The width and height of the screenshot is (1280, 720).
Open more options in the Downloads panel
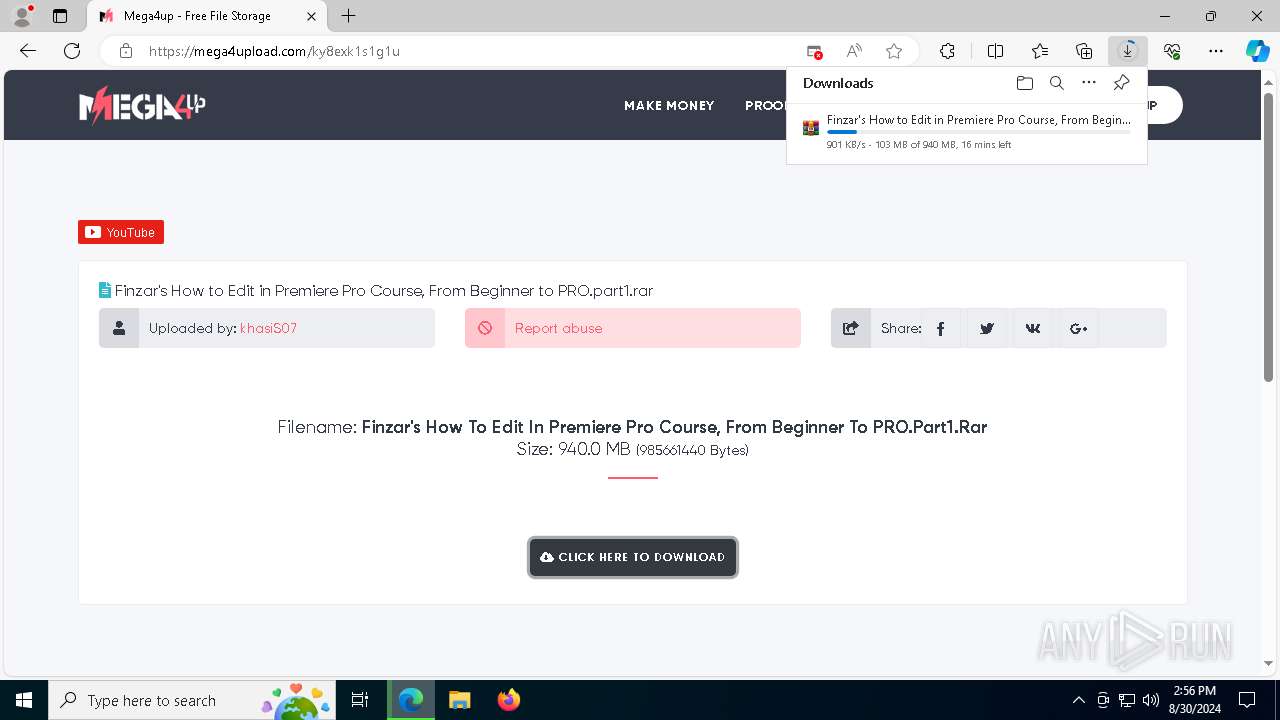(1089, 83)
